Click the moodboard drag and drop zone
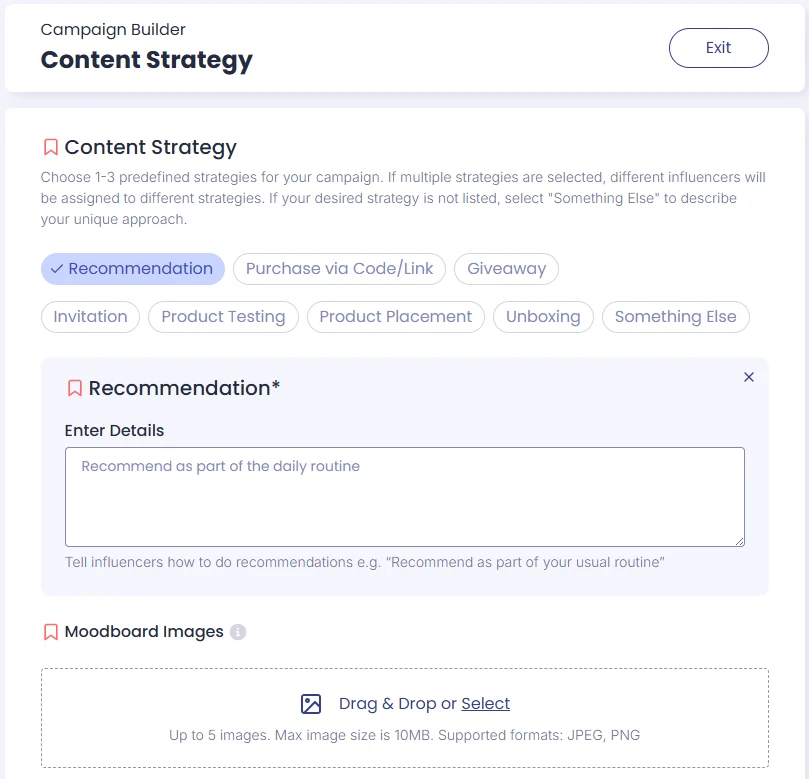Viewport: 809px width, 779px height. tap(405, 718)
